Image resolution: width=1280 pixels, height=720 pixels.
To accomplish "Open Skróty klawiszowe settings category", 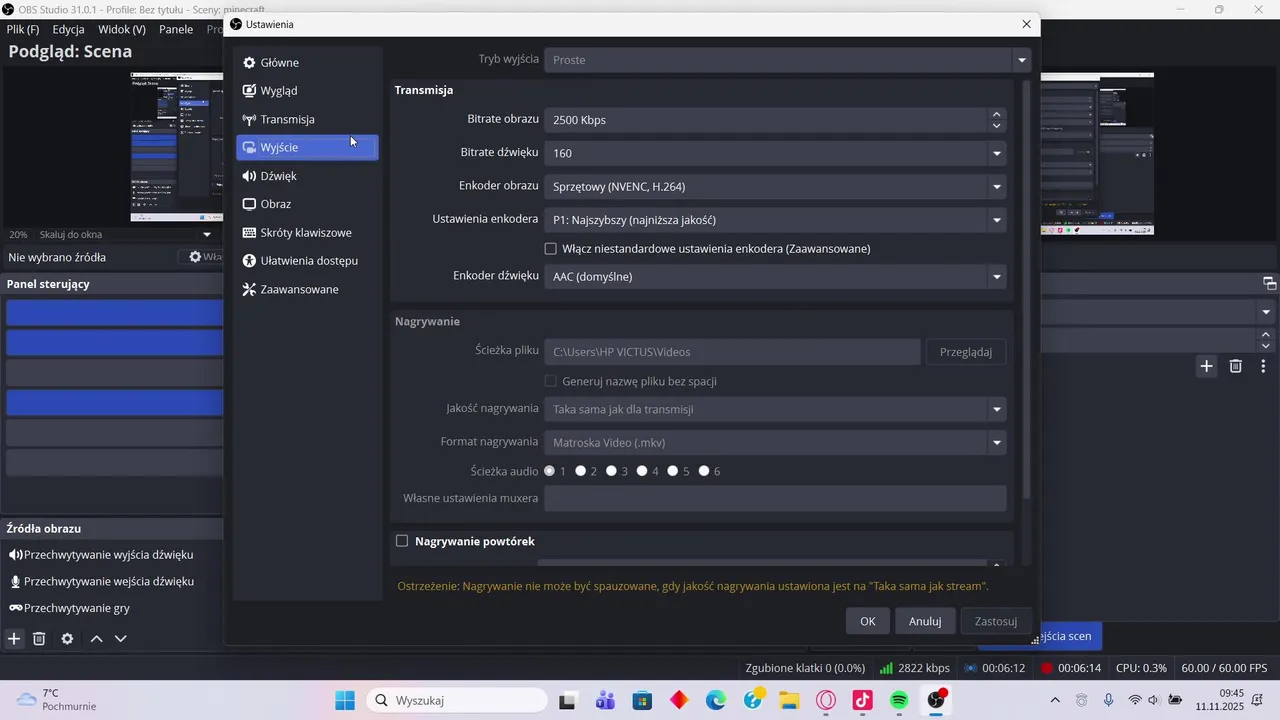I will [307, 233].
